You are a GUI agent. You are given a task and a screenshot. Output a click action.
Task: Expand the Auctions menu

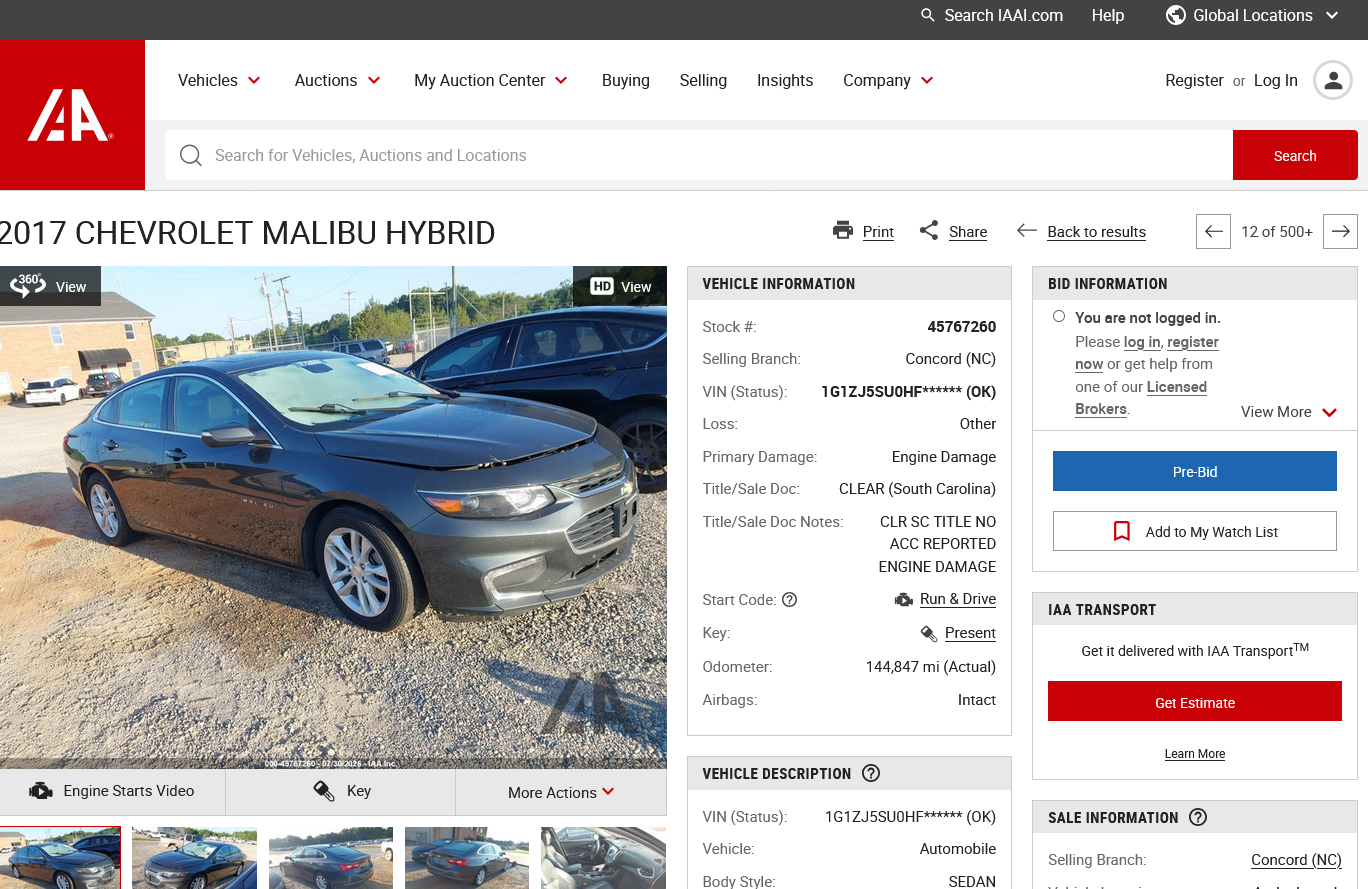(x=337, y=80)
